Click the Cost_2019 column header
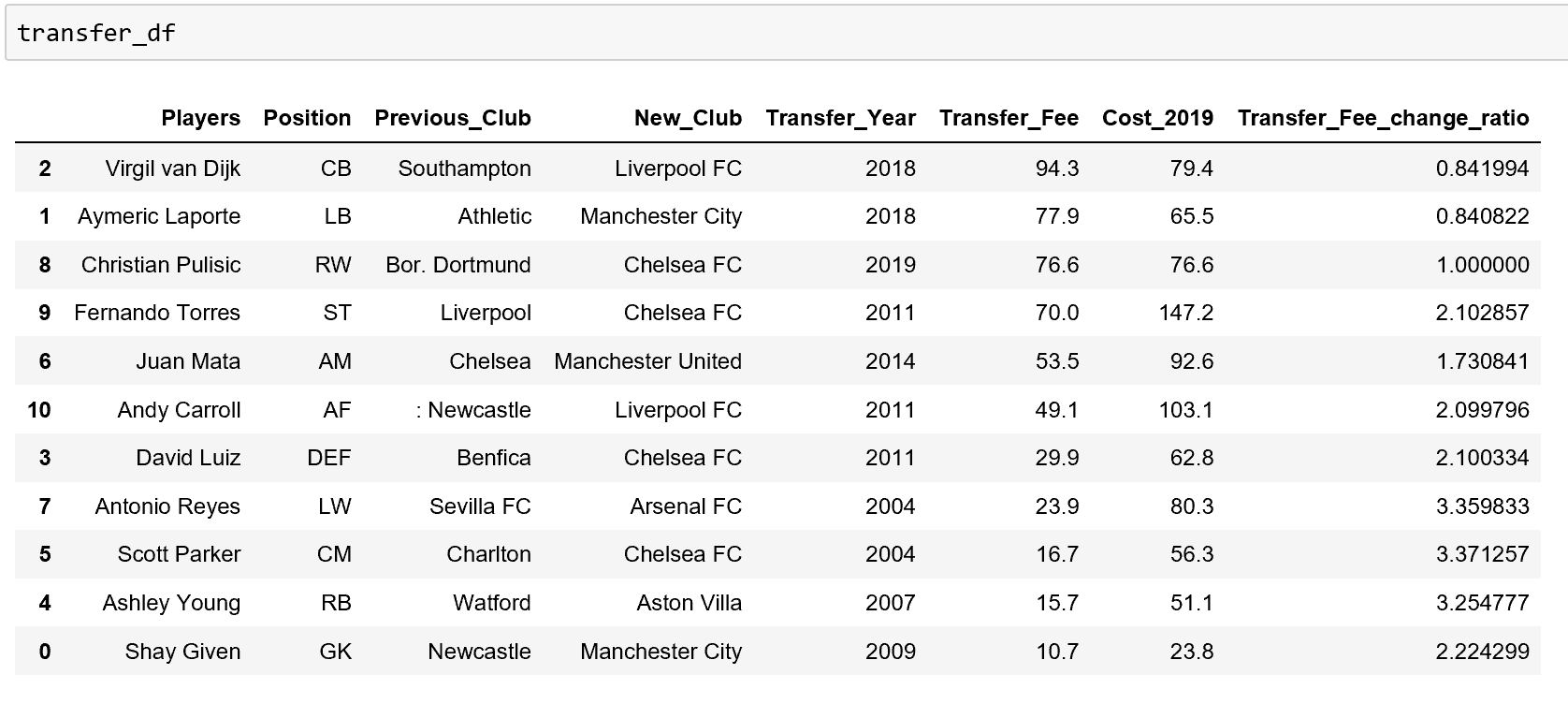 1157,118
